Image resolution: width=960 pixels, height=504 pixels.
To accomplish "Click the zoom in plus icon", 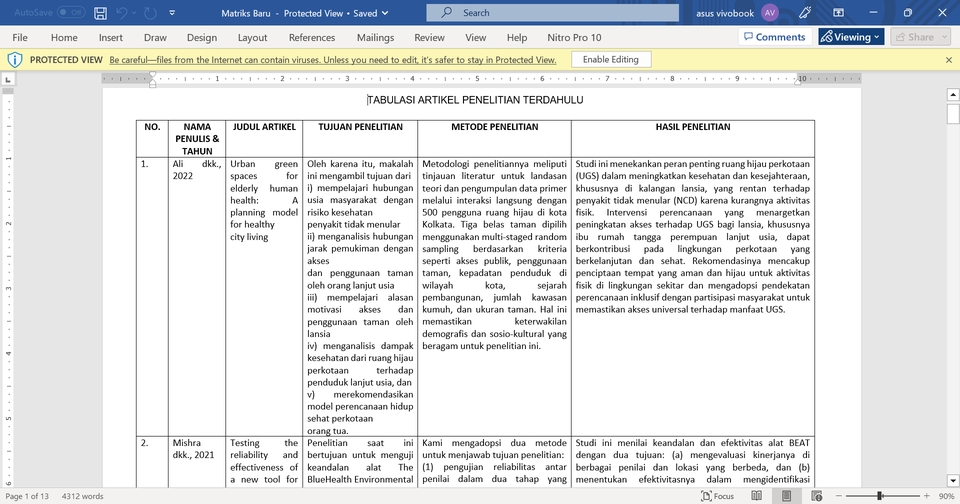I will 924,496.
